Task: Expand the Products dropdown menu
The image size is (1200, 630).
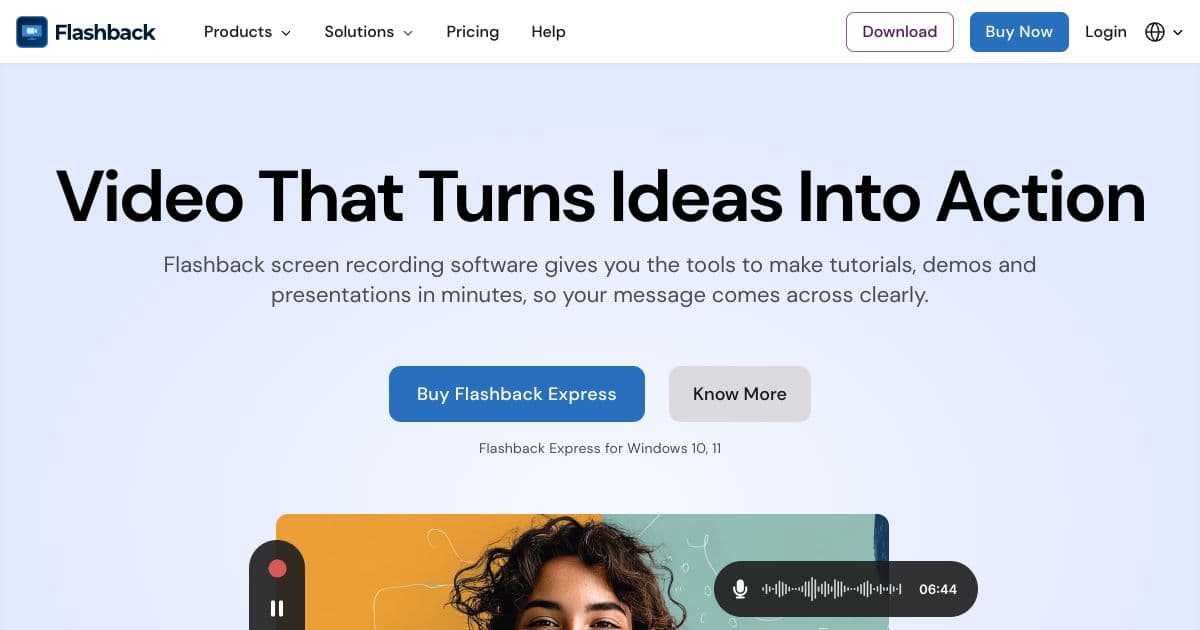Action: point(247,32)
